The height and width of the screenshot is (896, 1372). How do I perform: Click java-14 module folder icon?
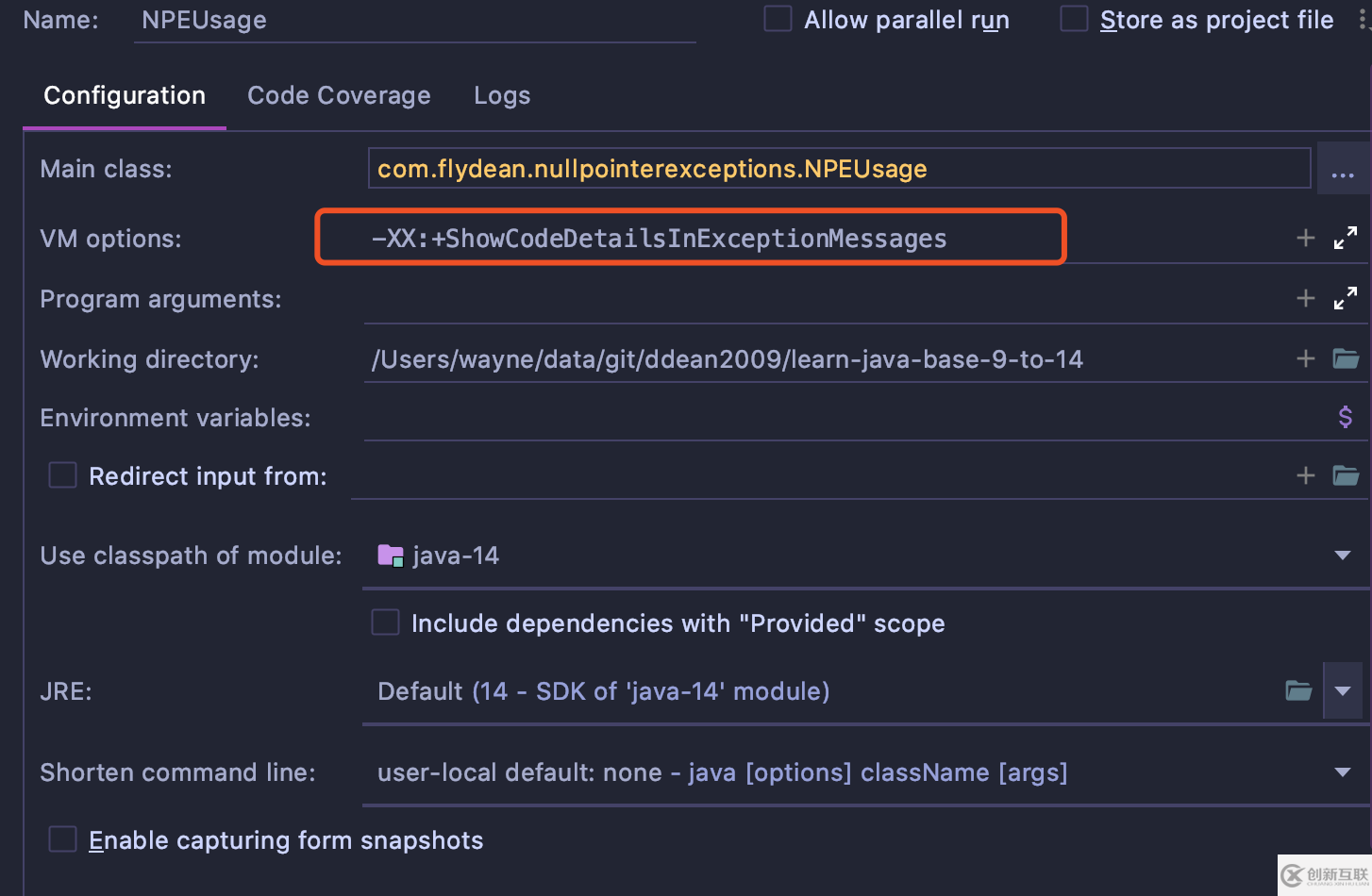[x=391, y=556]
